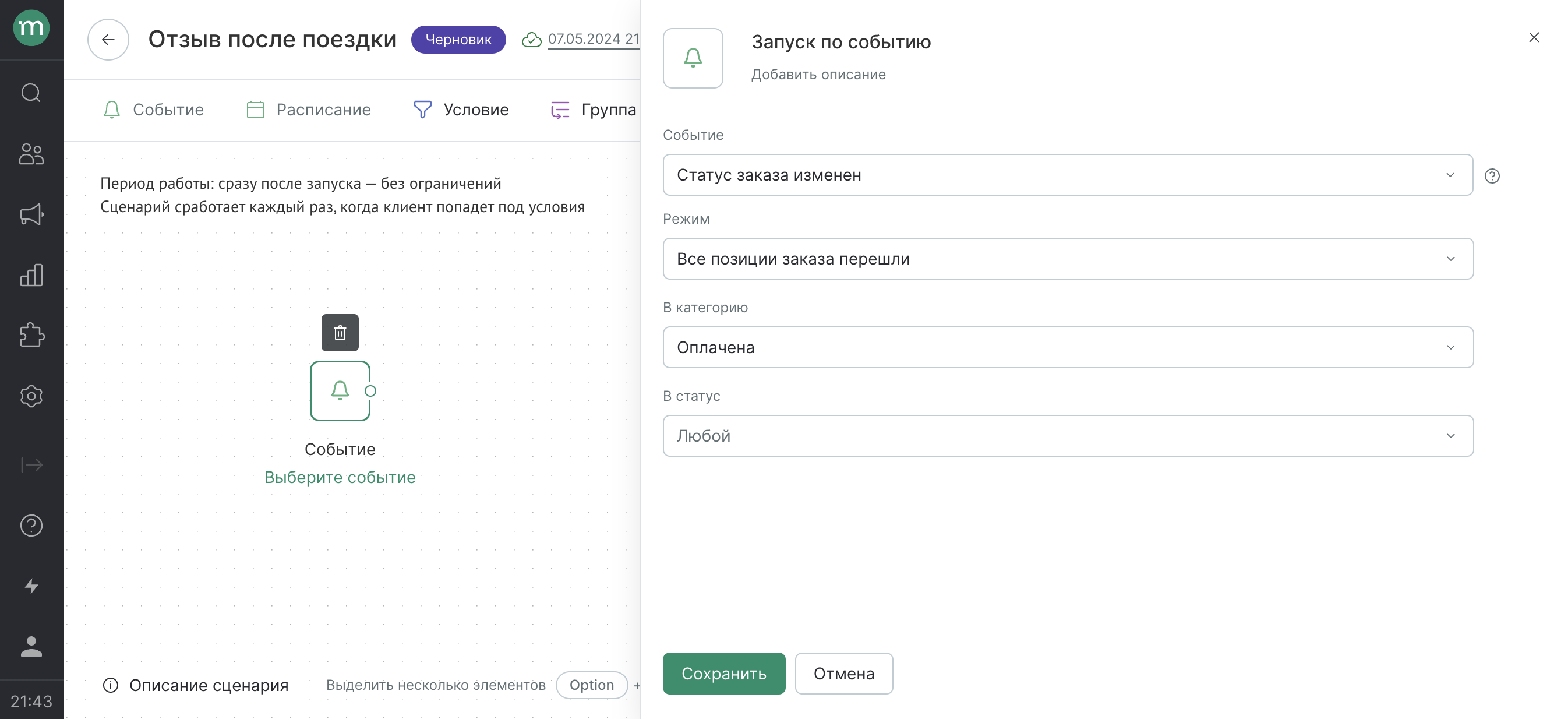The height and width of the screenshot is (719, 1568).
Task: Click the contacts/people icon in sidebar
Action: tap(31, 153)
